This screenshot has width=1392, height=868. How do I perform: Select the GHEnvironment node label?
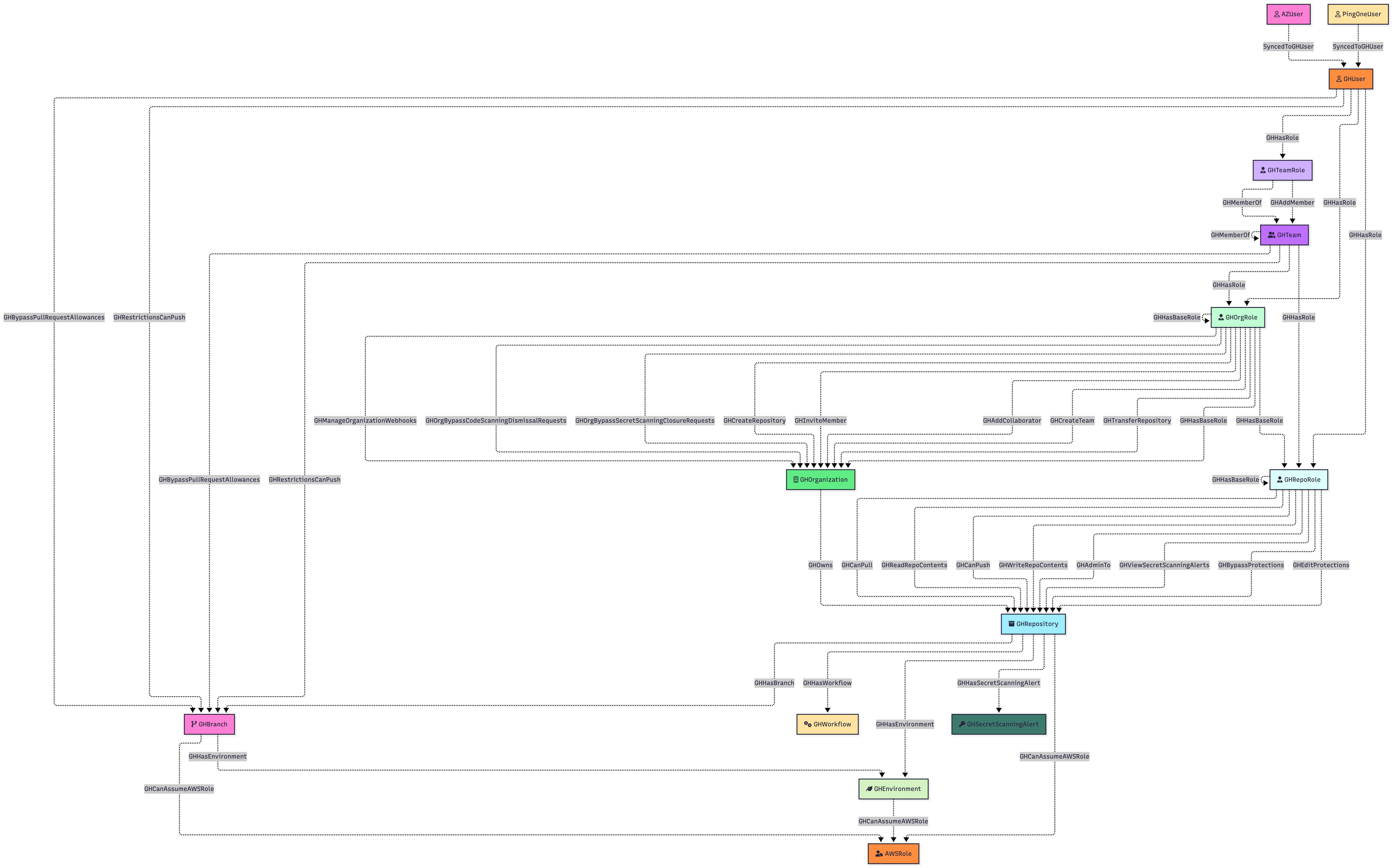click(x=897, y=789)
